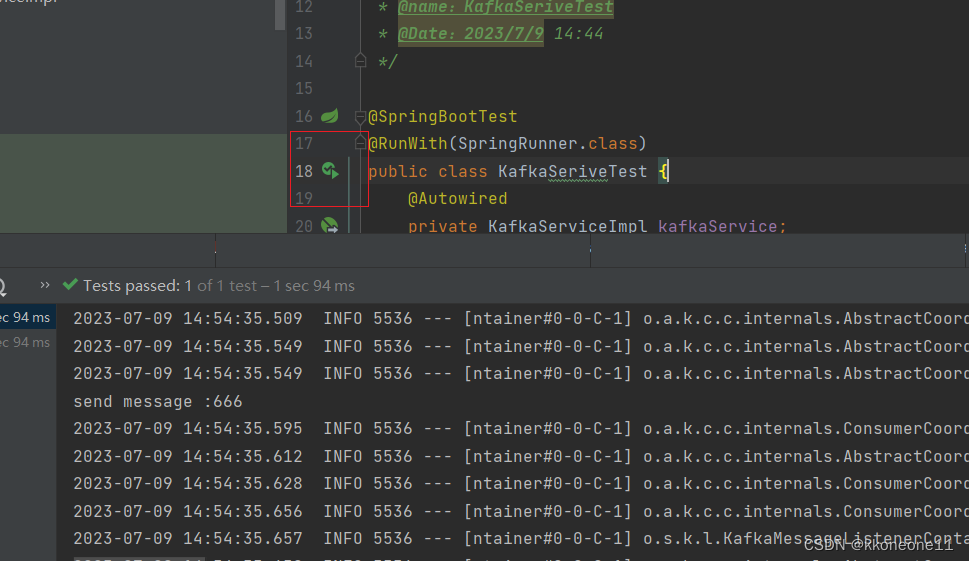Click the 'Tests passed: 1 of 1 test' status text
Screen dimensions: 969x561
tap(170, 285)
